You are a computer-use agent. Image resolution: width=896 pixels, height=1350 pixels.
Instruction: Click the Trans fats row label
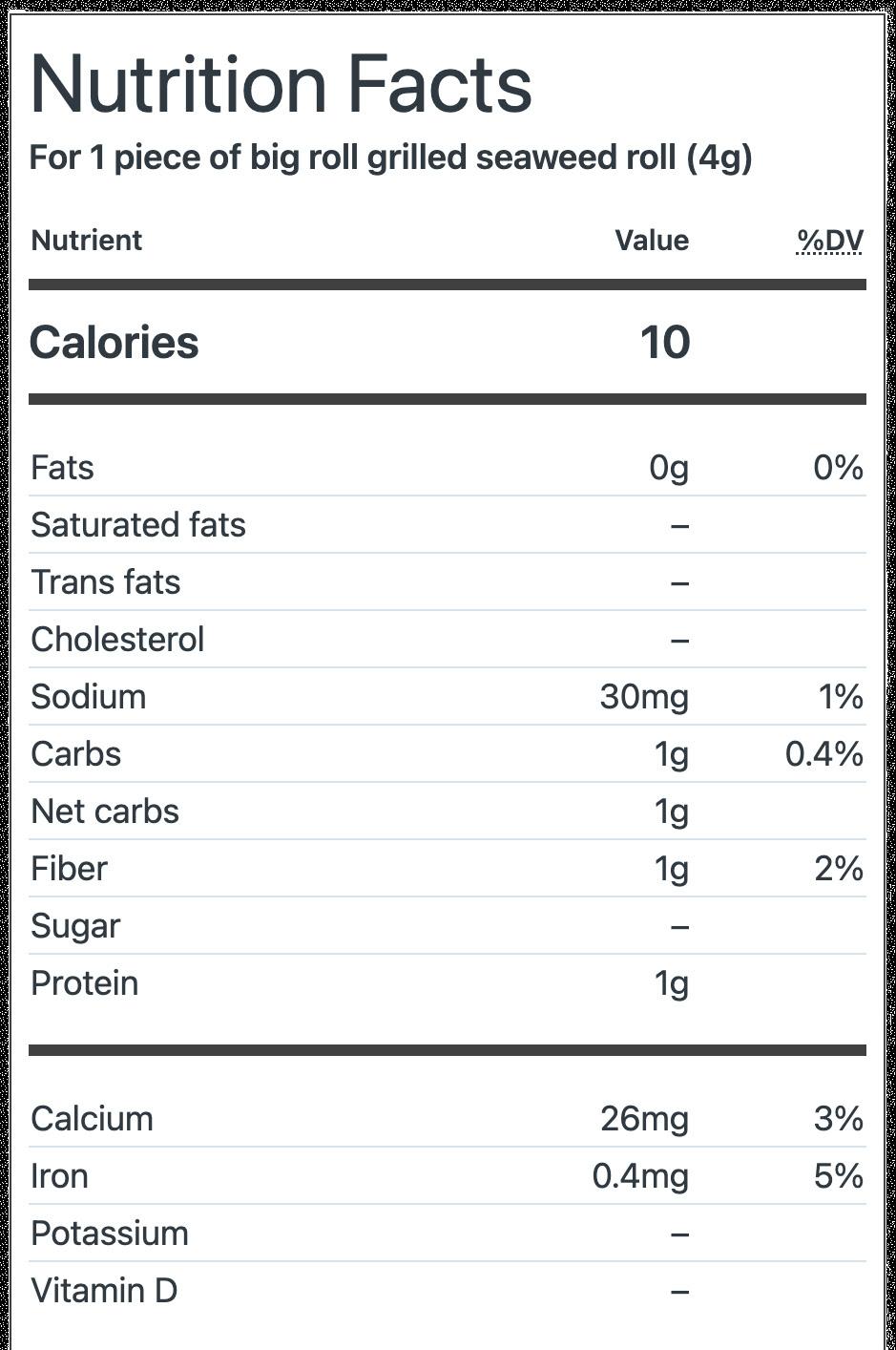coord(105,582)
